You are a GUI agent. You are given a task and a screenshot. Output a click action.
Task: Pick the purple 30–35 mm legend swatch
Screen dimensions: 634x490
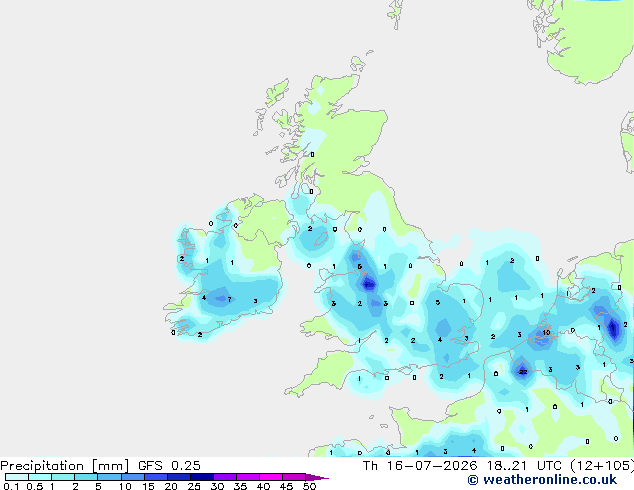pyautogui.click(x=225, y=477)
